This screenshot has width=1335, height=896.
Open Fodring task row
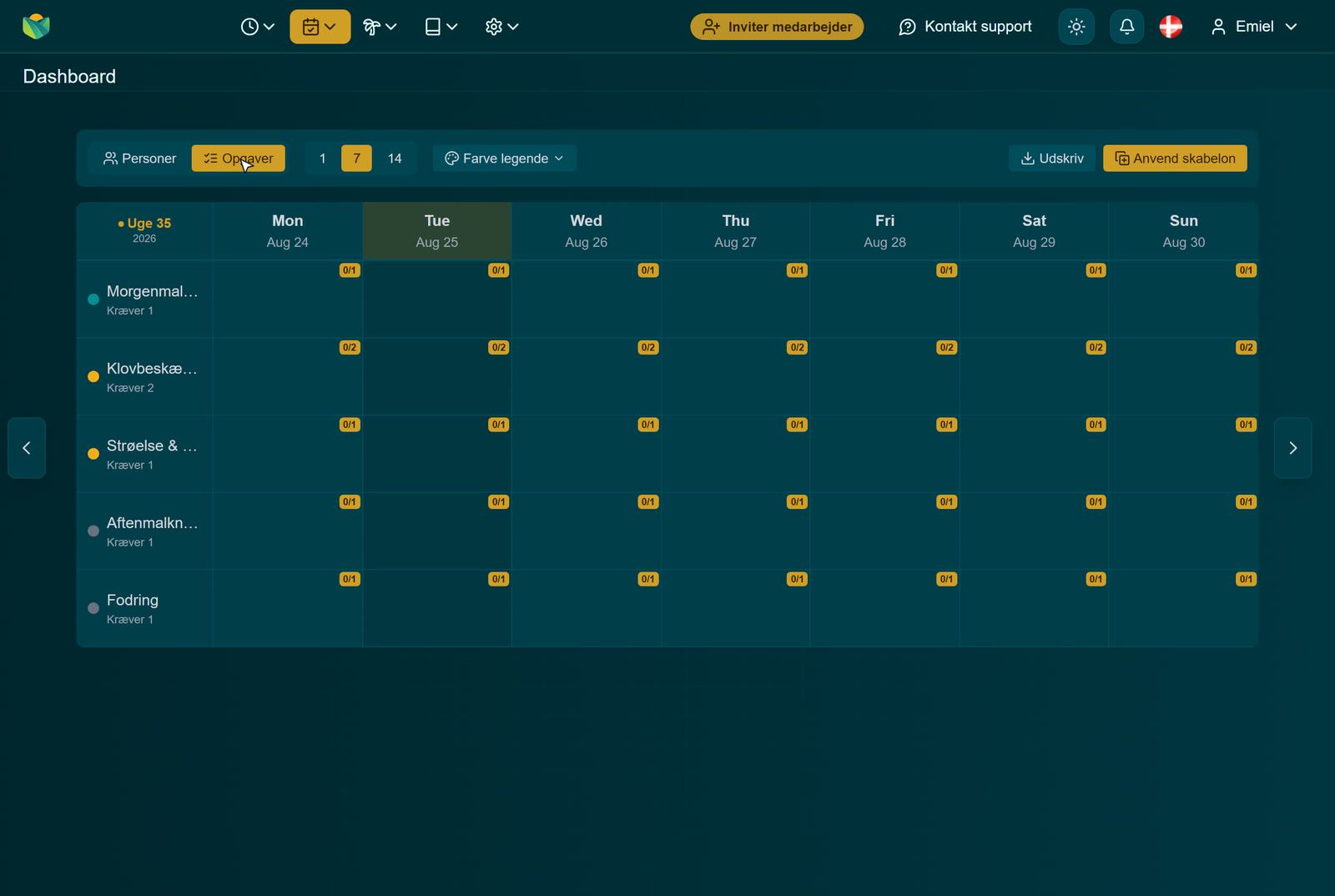[144, 608]
